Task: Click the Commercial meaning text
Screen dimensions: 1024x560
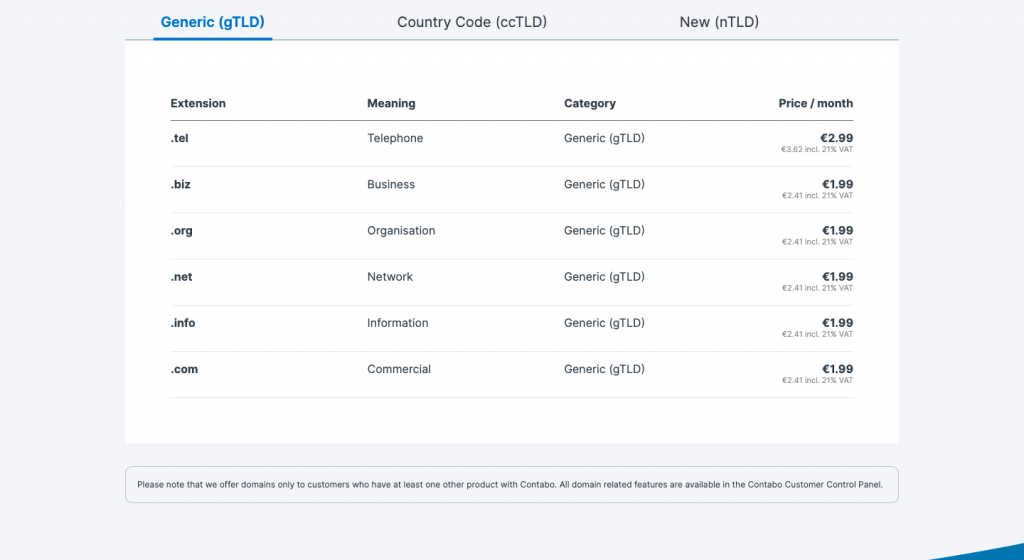Action: 399,369
